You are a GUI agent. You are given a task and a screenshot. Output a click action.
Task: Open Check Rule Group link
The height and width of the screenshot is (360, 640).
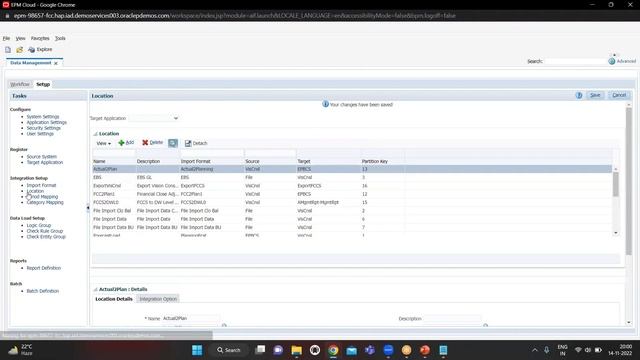tap(45, 231)
